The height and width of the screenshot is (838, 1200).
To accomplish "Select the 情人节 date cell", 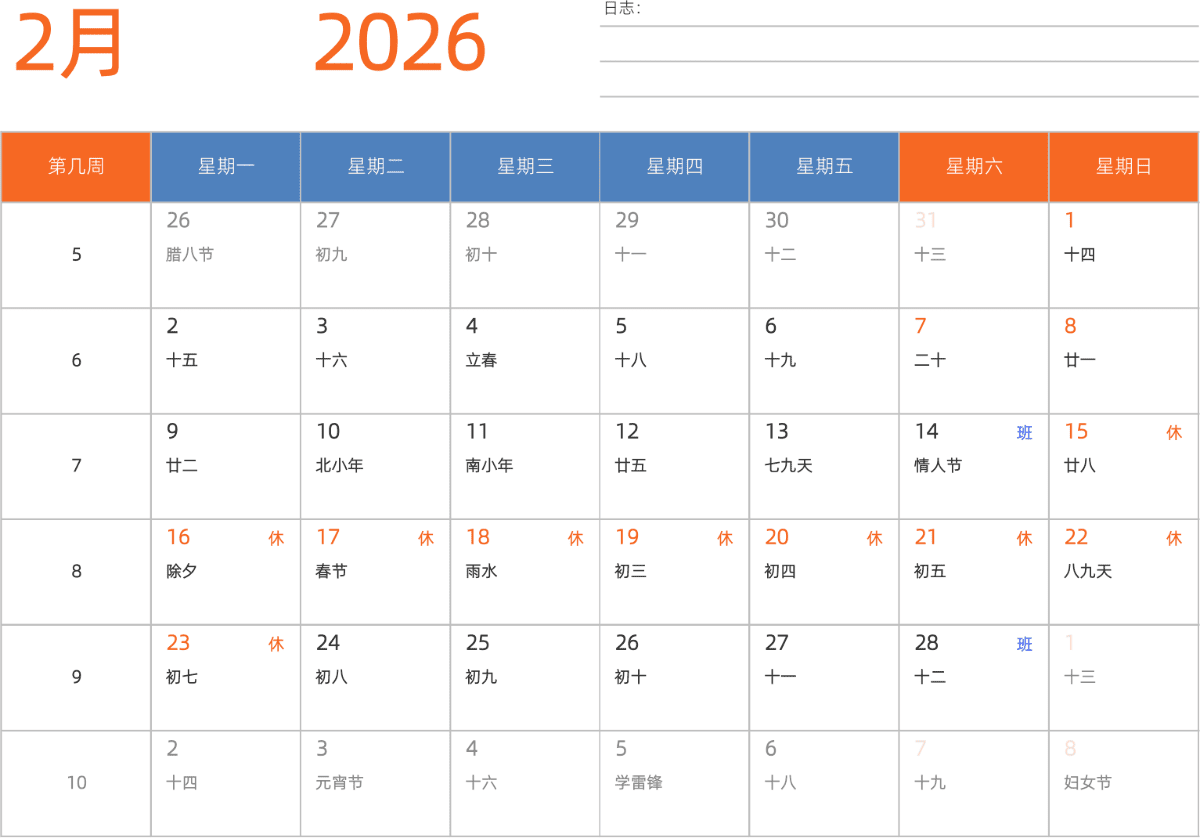I will click(974, 467).
